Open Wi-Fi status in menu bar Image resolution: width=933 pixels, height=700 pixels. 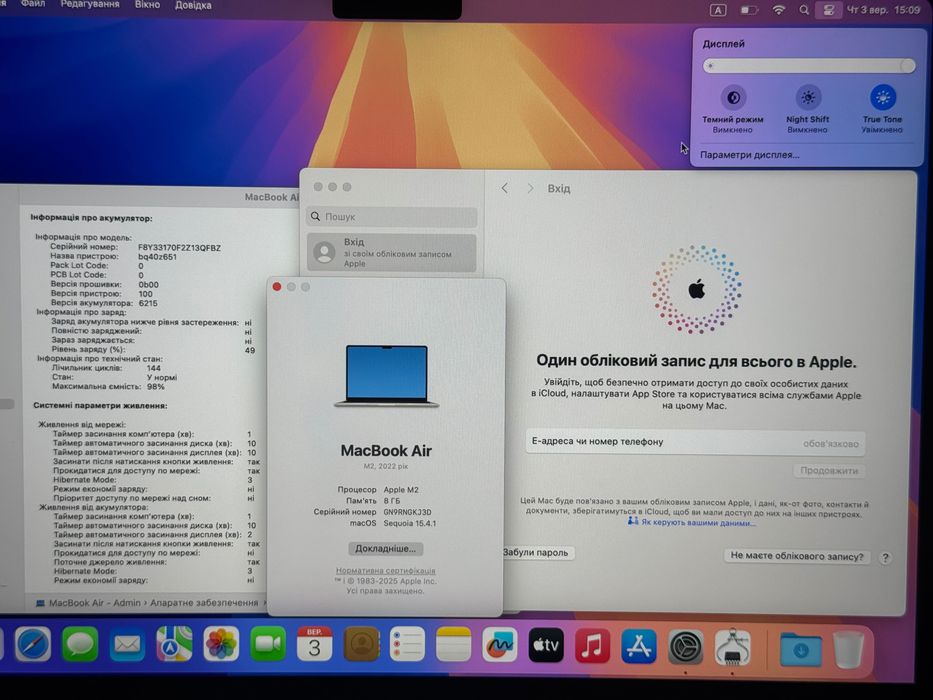pyautogui.click(x=778, y=10)
